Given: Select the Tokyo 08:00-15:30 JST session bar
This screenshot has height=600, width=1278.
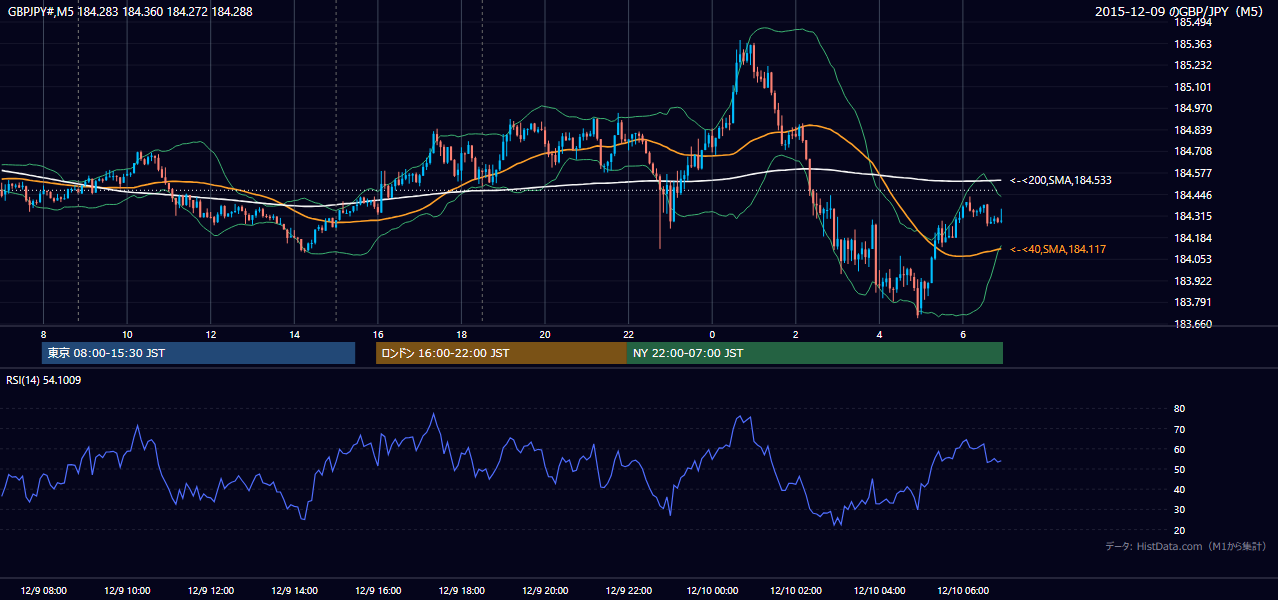Looking at the screenshot, I should coord(198,353).
